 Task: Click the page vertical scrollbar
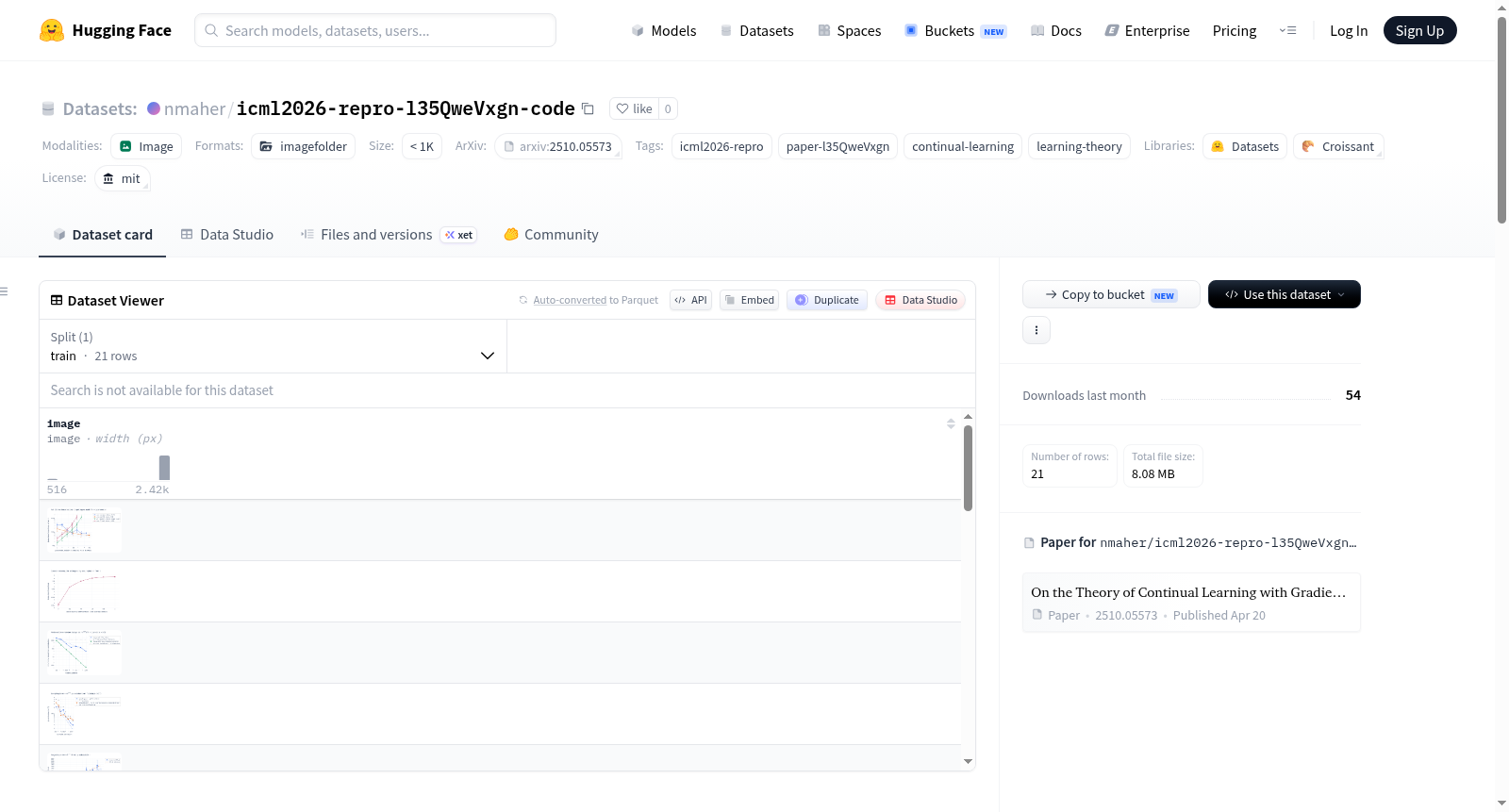tap(1501, 120)
